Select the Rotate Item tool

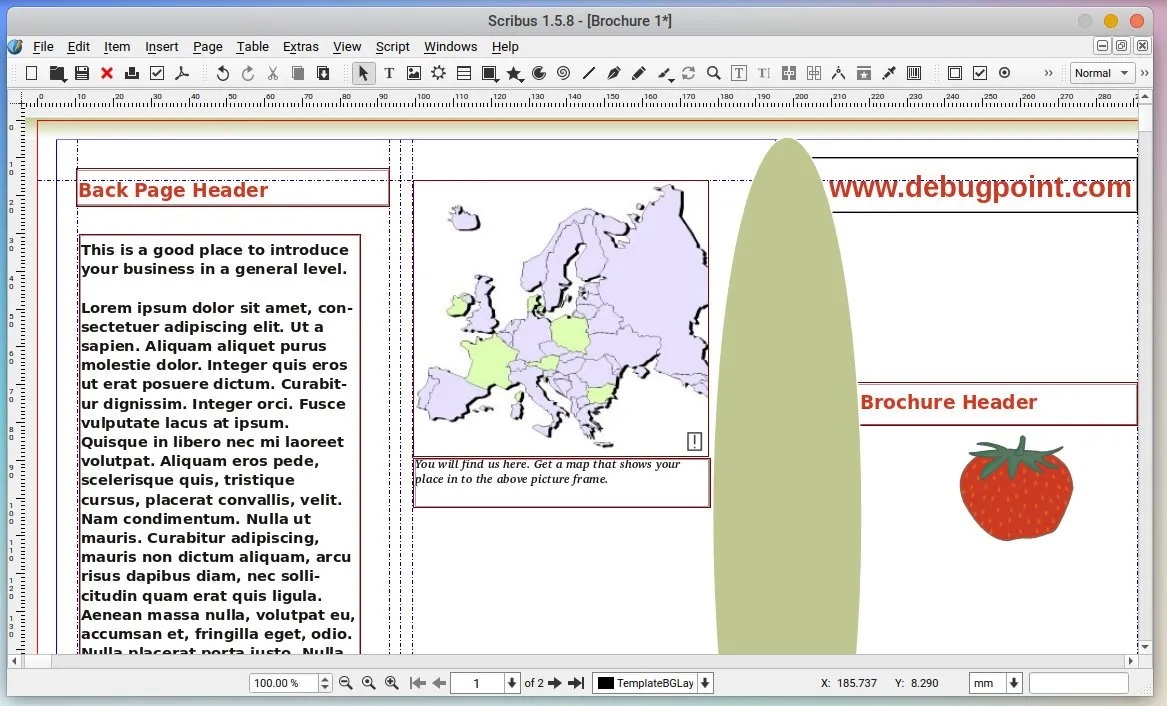[x=688, y=73]
